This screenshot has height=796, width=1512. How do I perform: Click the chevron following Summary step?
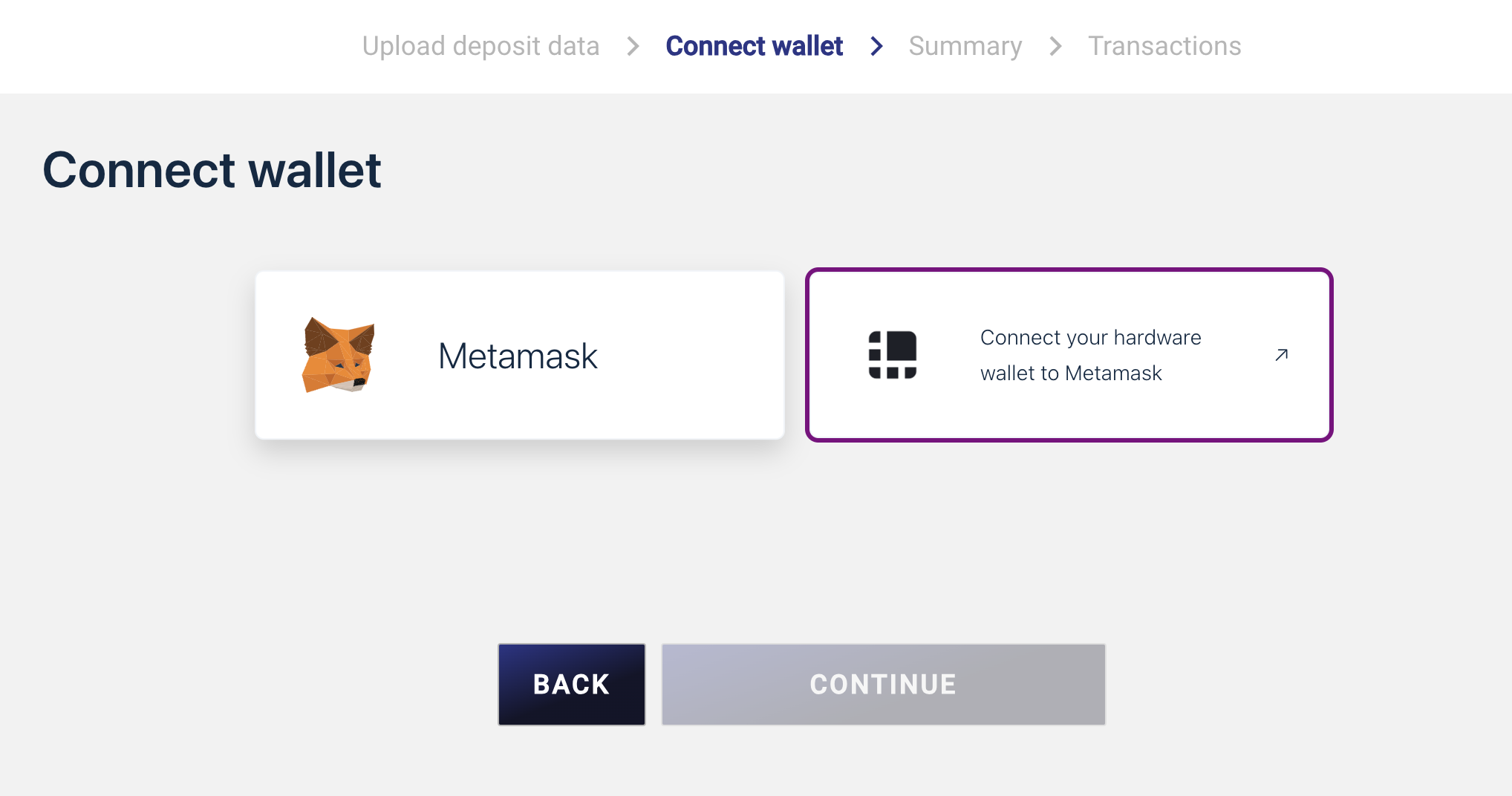coord(1055,46)
